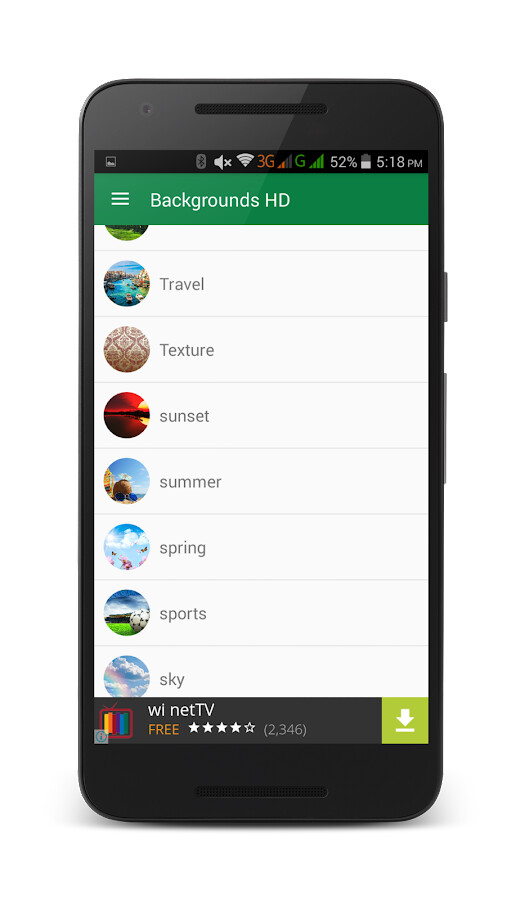Screen dimensions: 525x900
Task: Tap the Backgrounds HD title
Action: [220, 200]
